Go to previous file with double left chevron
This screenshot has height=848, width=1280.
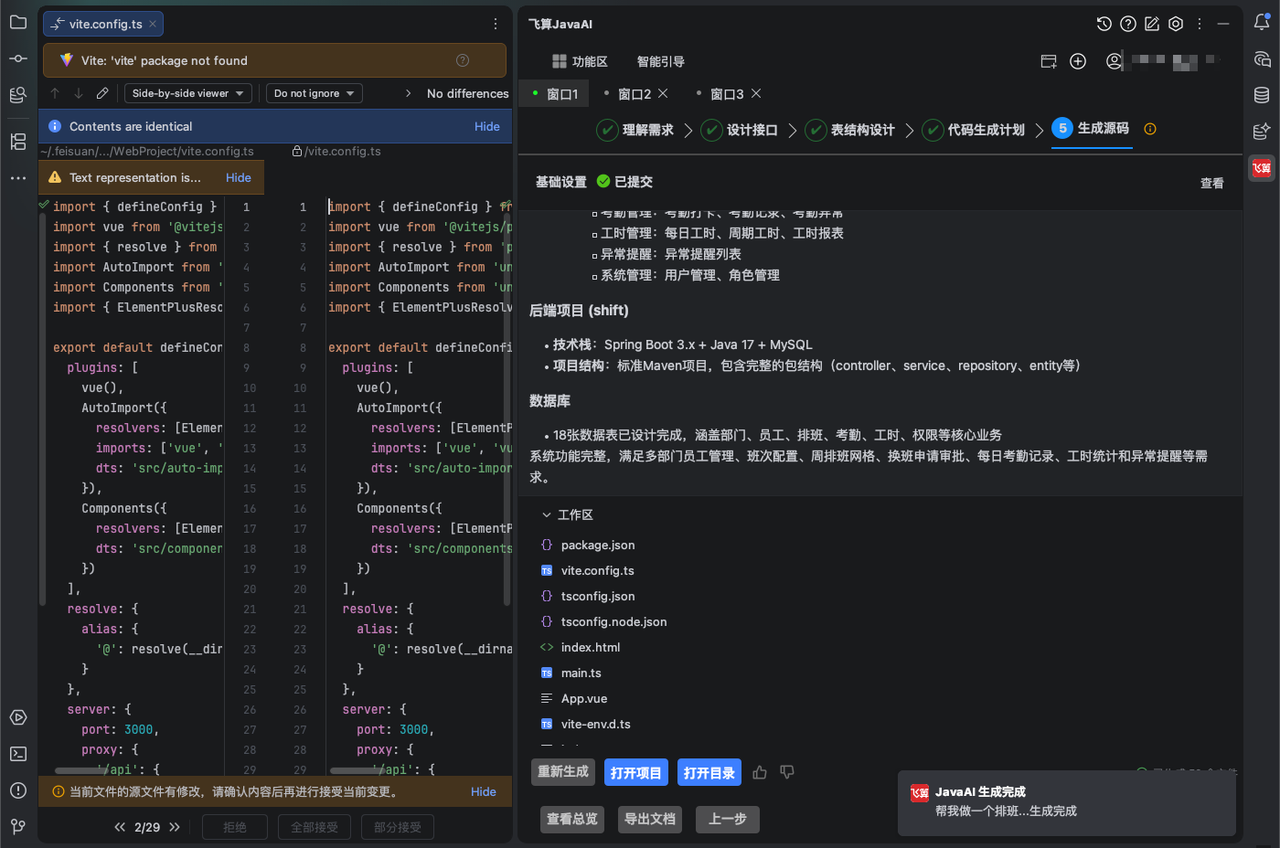[x=120, y=827]
